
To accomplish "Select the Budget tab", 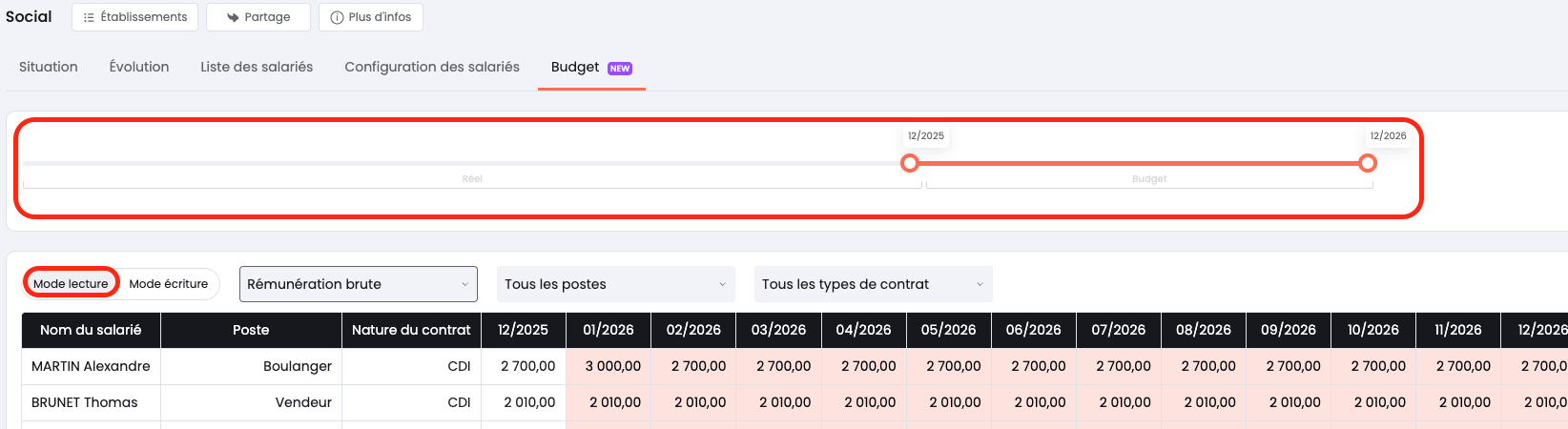I will pos(591,68).
